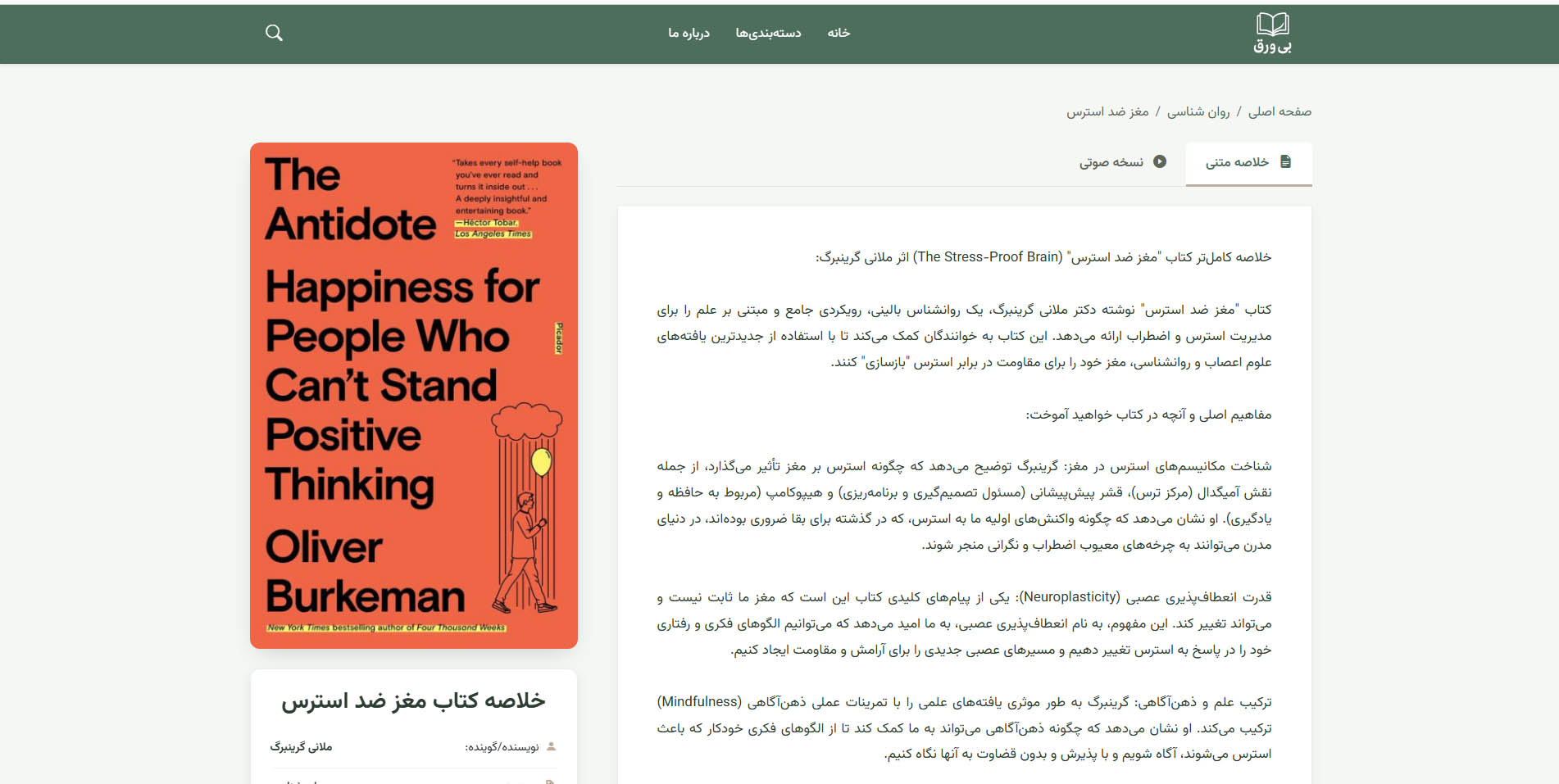
Task: Open the دسته‌بندی‌ها menu item
Action: [767, 33]
